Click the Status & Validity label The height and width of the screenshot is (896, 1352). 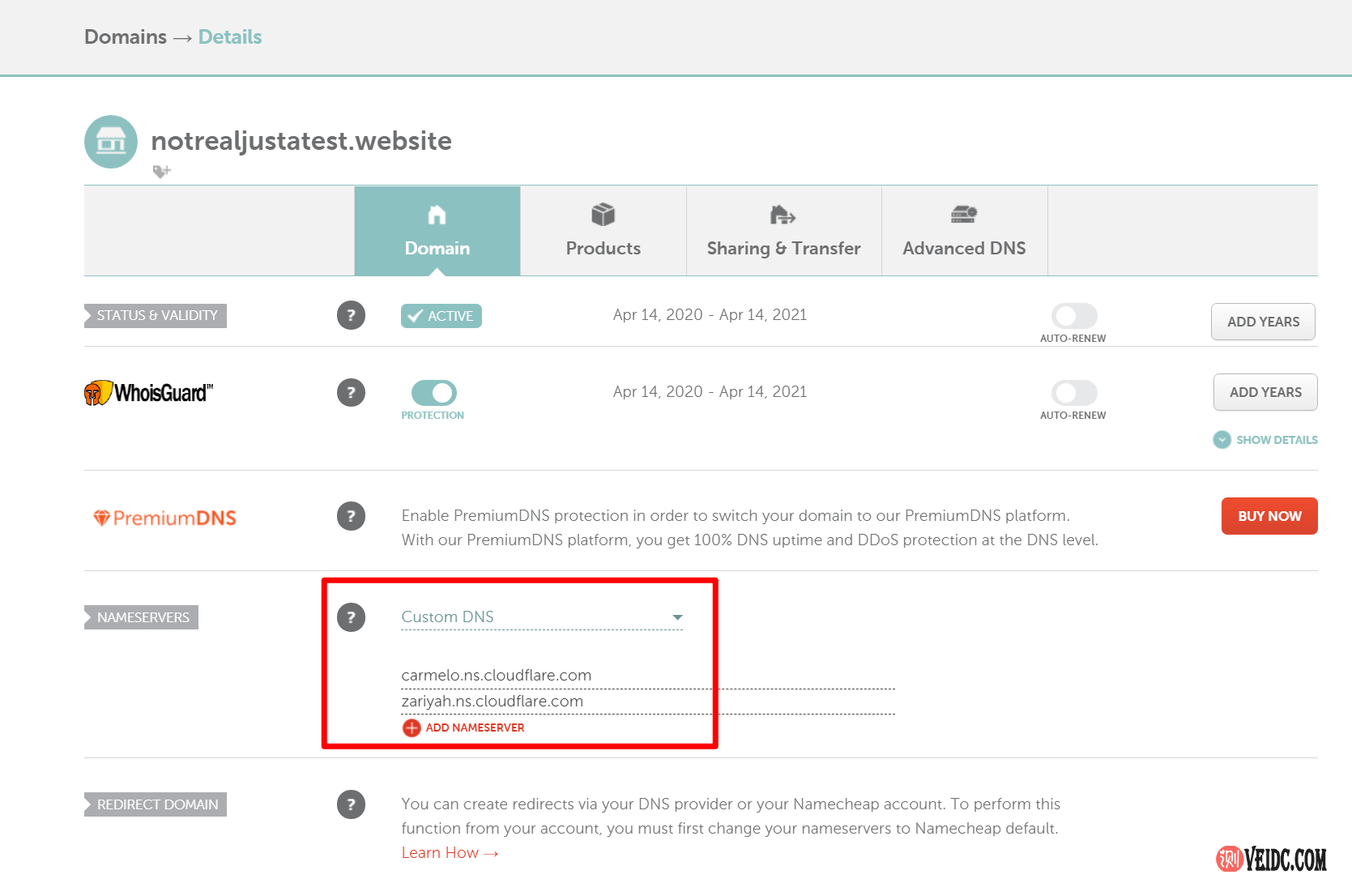point(156,316)
